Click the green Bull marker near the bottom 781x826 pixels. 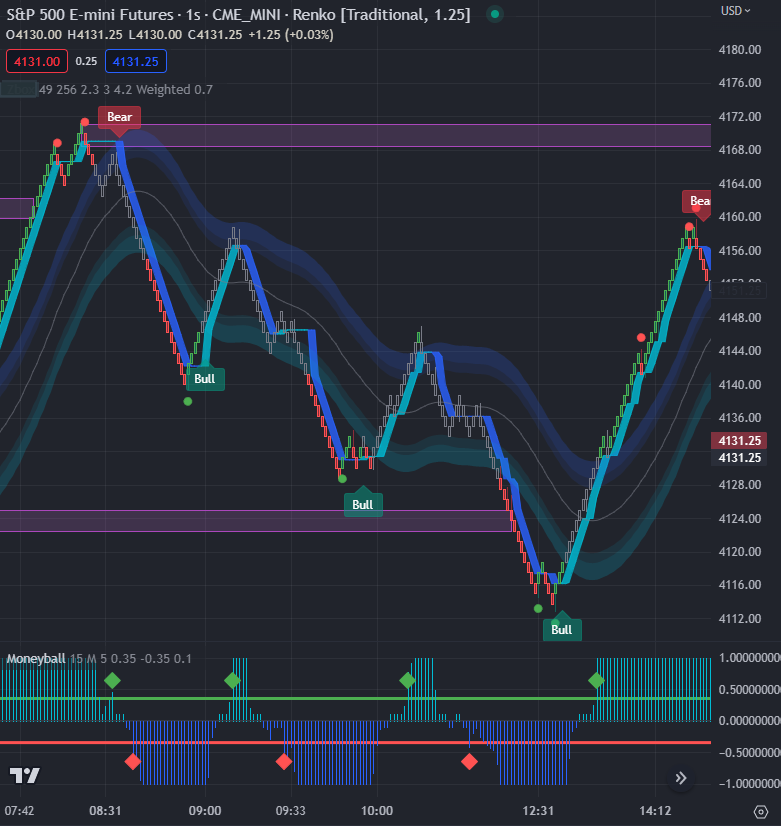562,629
